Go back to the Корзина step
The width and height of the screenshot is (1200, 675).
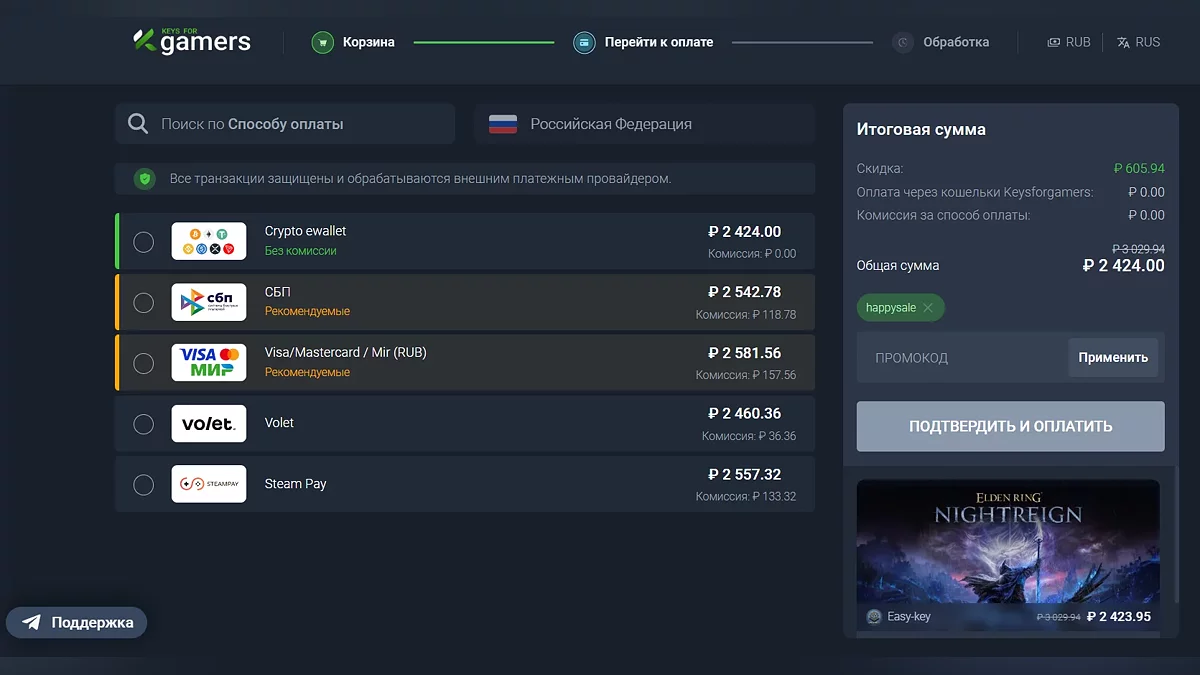tap(368, 42)
